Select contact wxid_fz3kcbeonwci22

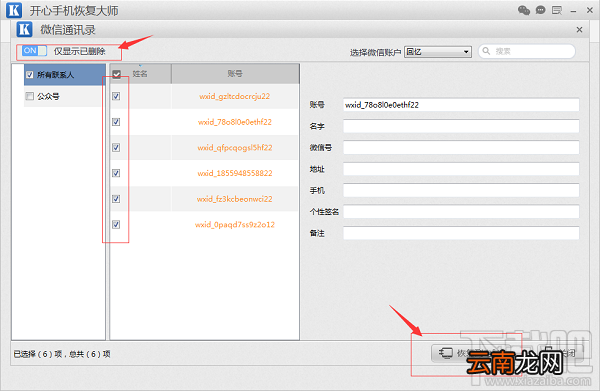point(235,199)
